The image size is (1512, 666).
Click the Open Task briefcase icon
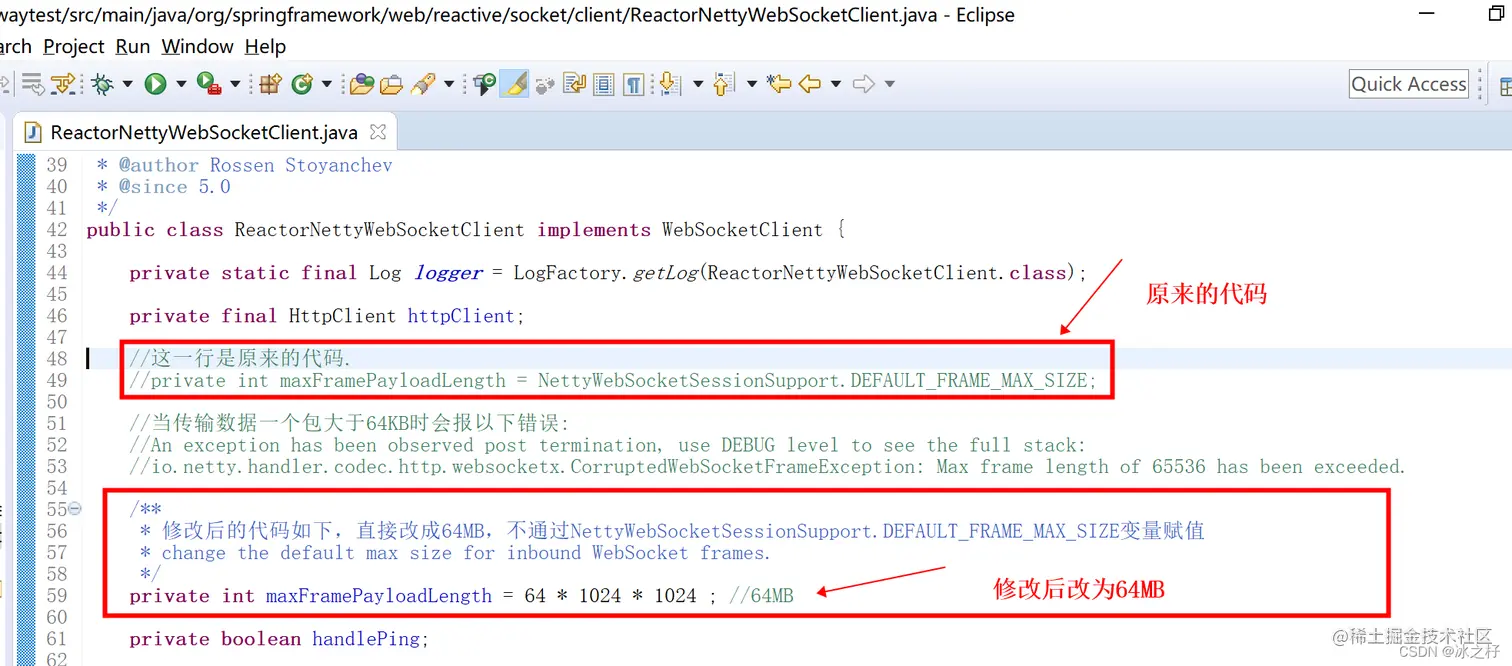coord(391,84)
